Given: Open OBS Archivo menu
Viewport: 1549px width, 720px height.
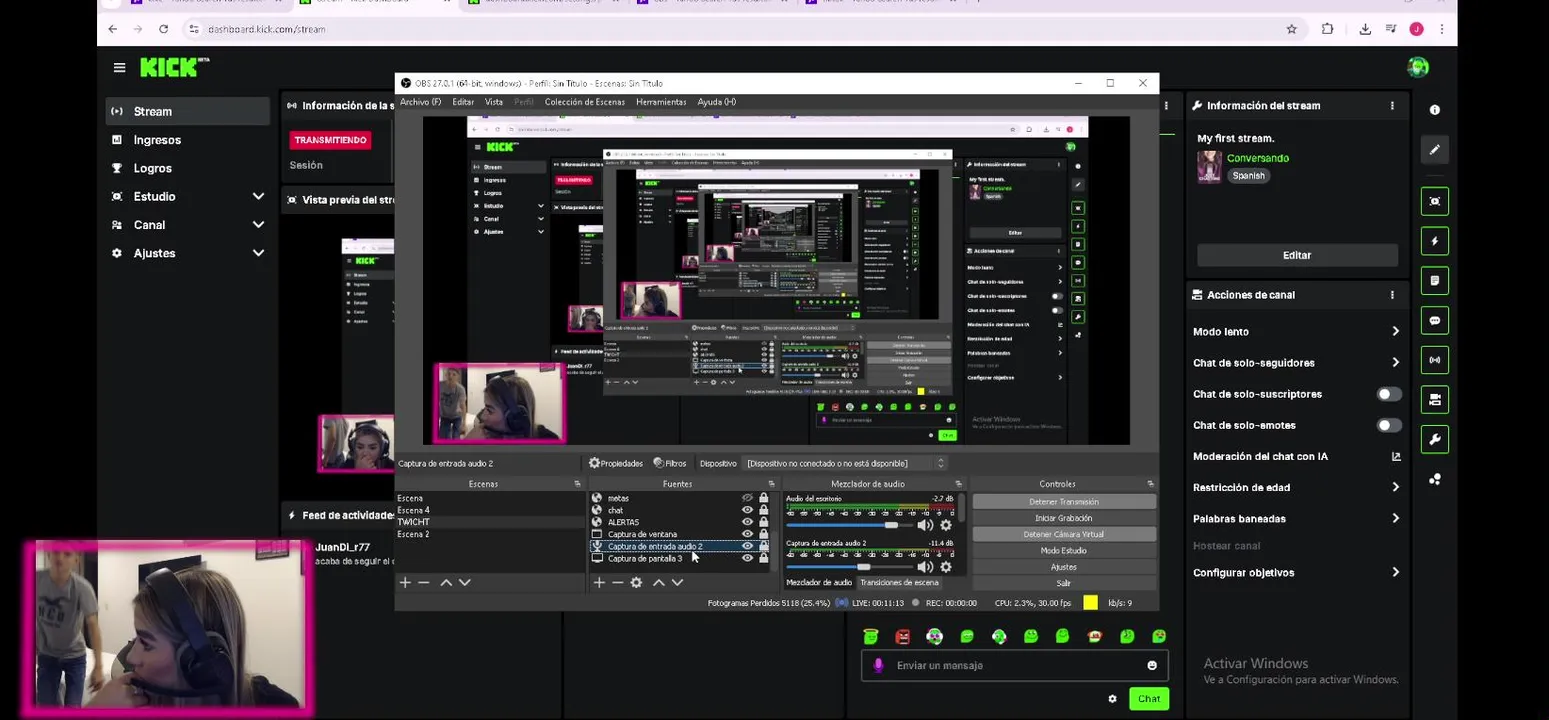Looking at the screenshot, I should click(x=420, y=102).
